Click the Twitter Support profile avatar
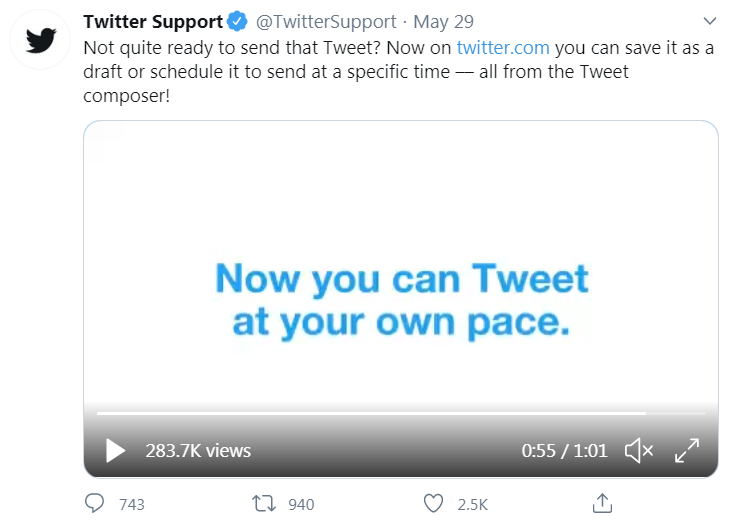 point(40,40)
